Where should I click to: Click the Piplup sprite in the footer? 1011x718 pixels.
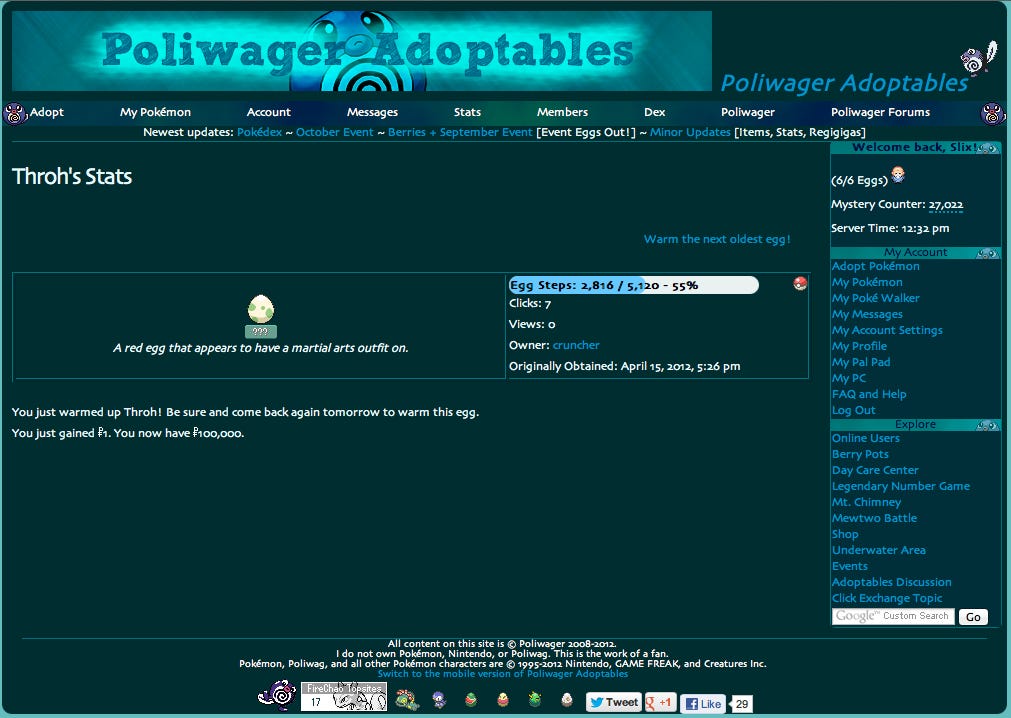[439, 699]
